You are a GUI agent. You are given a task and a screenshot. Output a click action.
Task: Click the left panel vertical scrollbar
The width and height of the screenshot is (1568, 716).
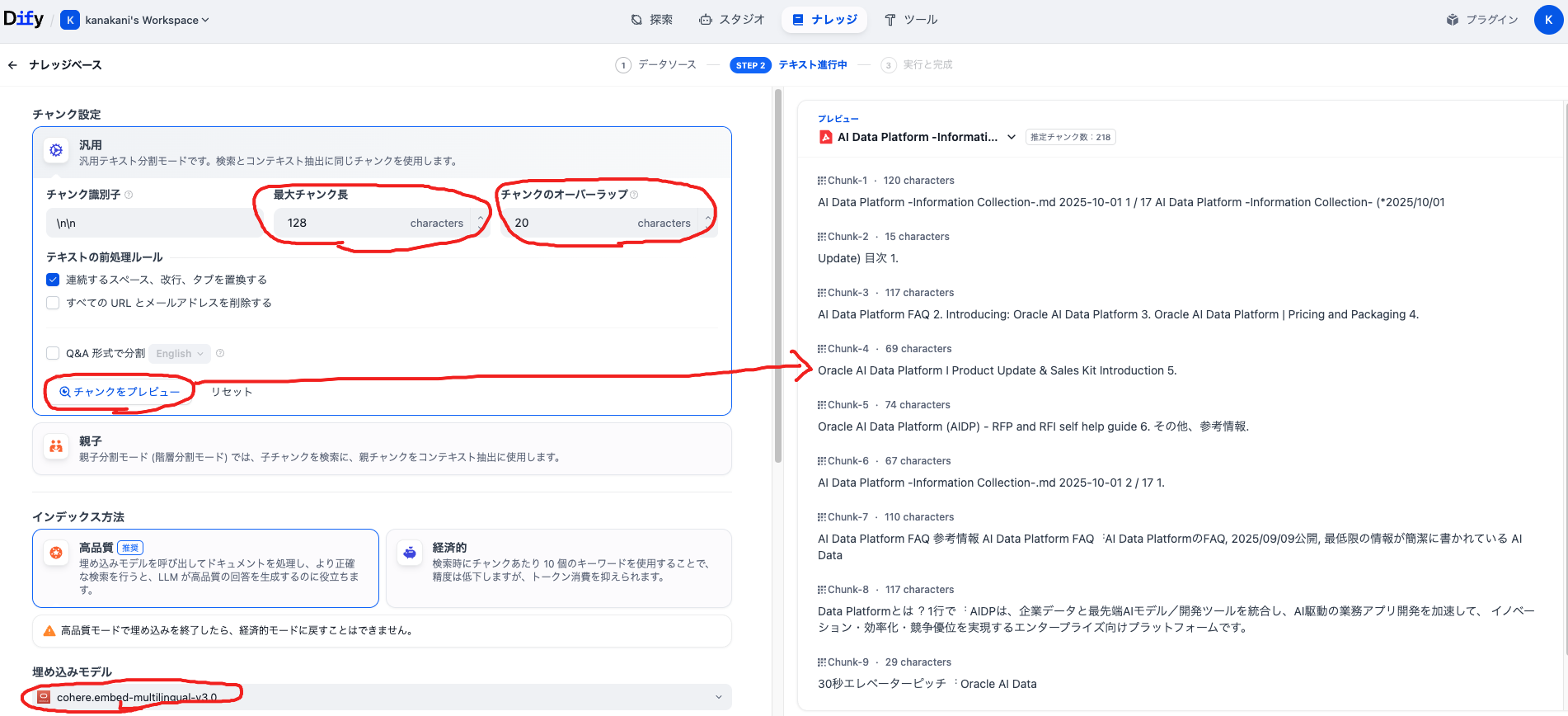coord(777,276)
